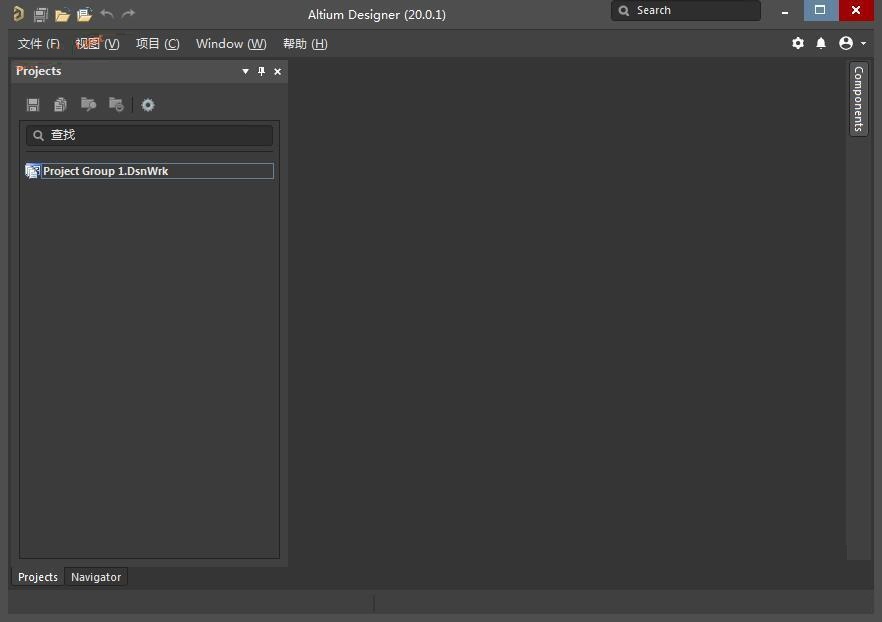882x622 pixels.
Task: Minimize the Altium Designer window
Action: click(x=785, y=11)
